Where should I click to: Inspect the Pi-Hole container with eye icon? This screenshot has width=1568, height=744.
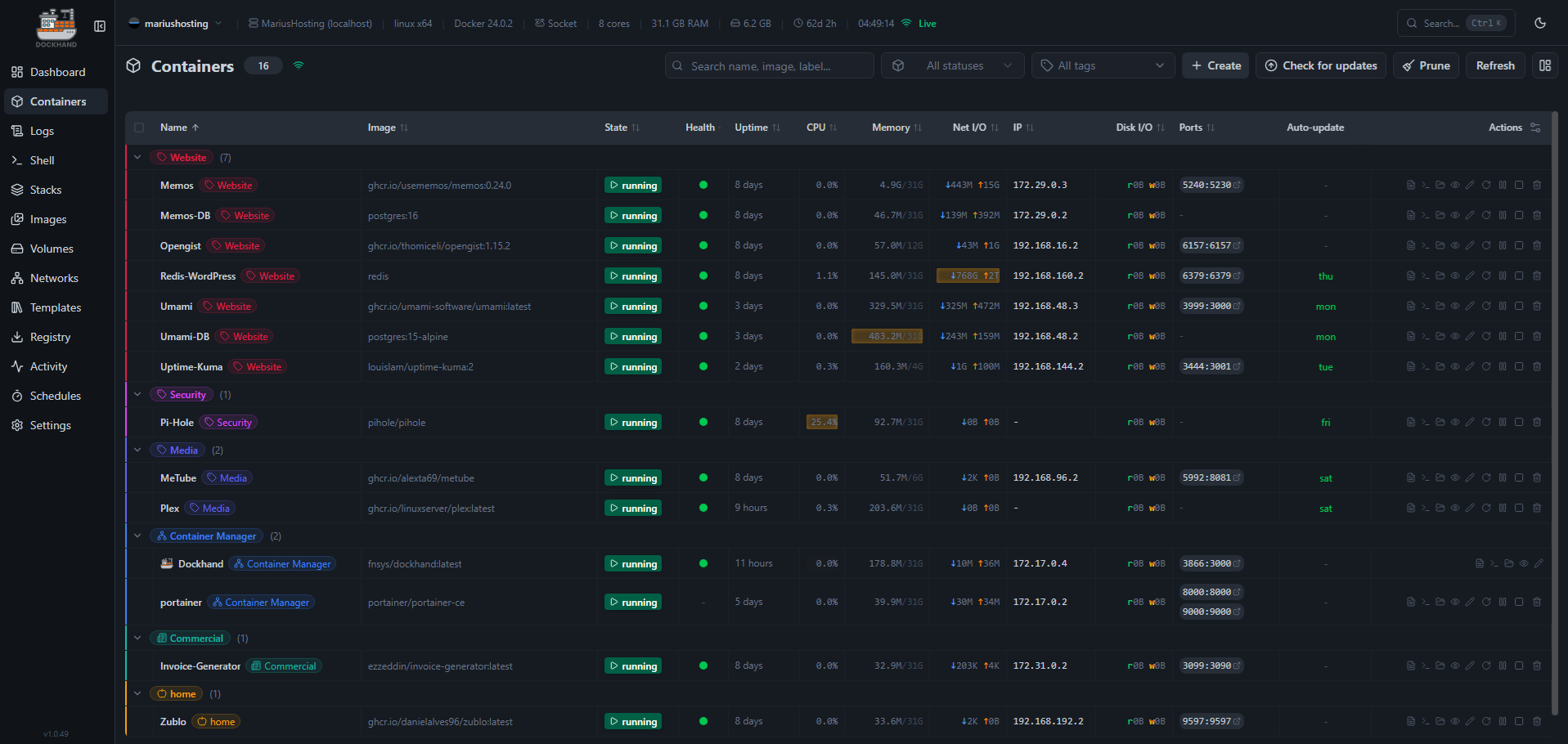(x=1455, y=423)
